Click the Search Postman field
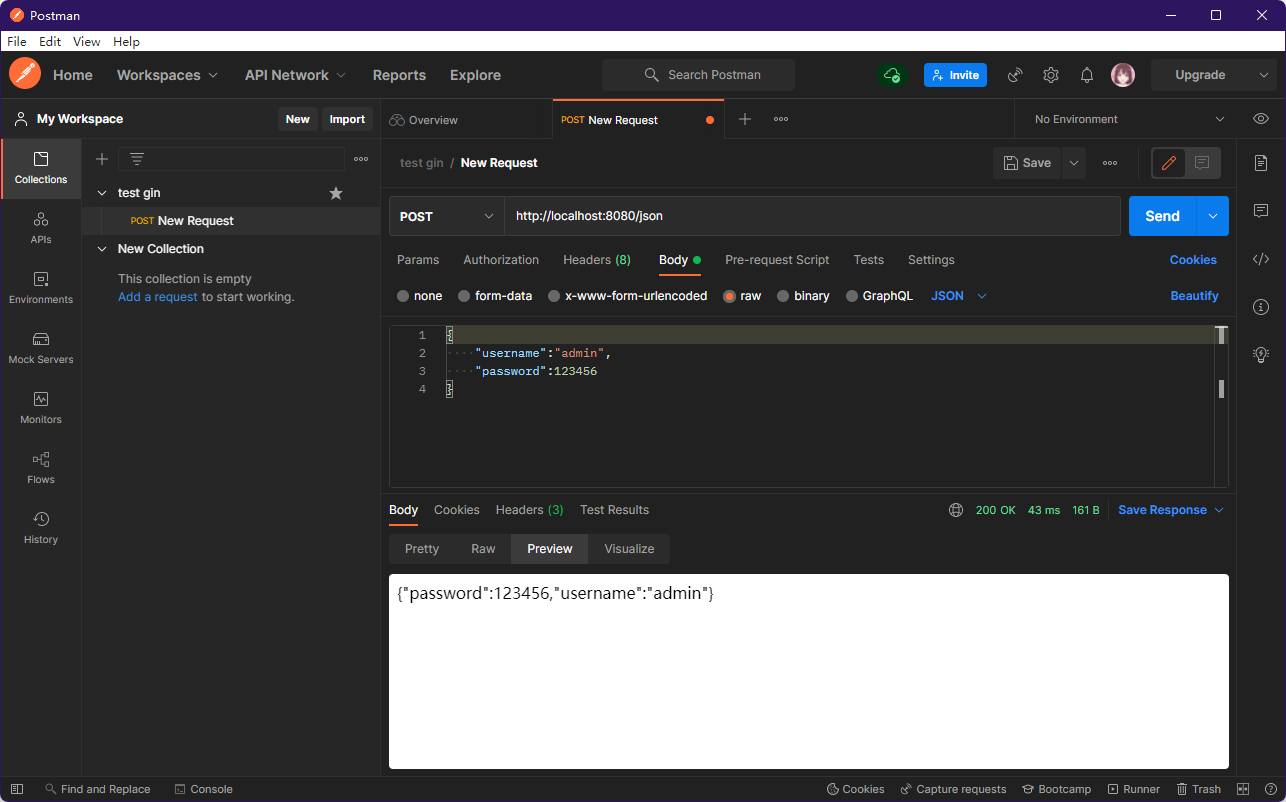Viewport: 1286px width, 802px height. 698,75
